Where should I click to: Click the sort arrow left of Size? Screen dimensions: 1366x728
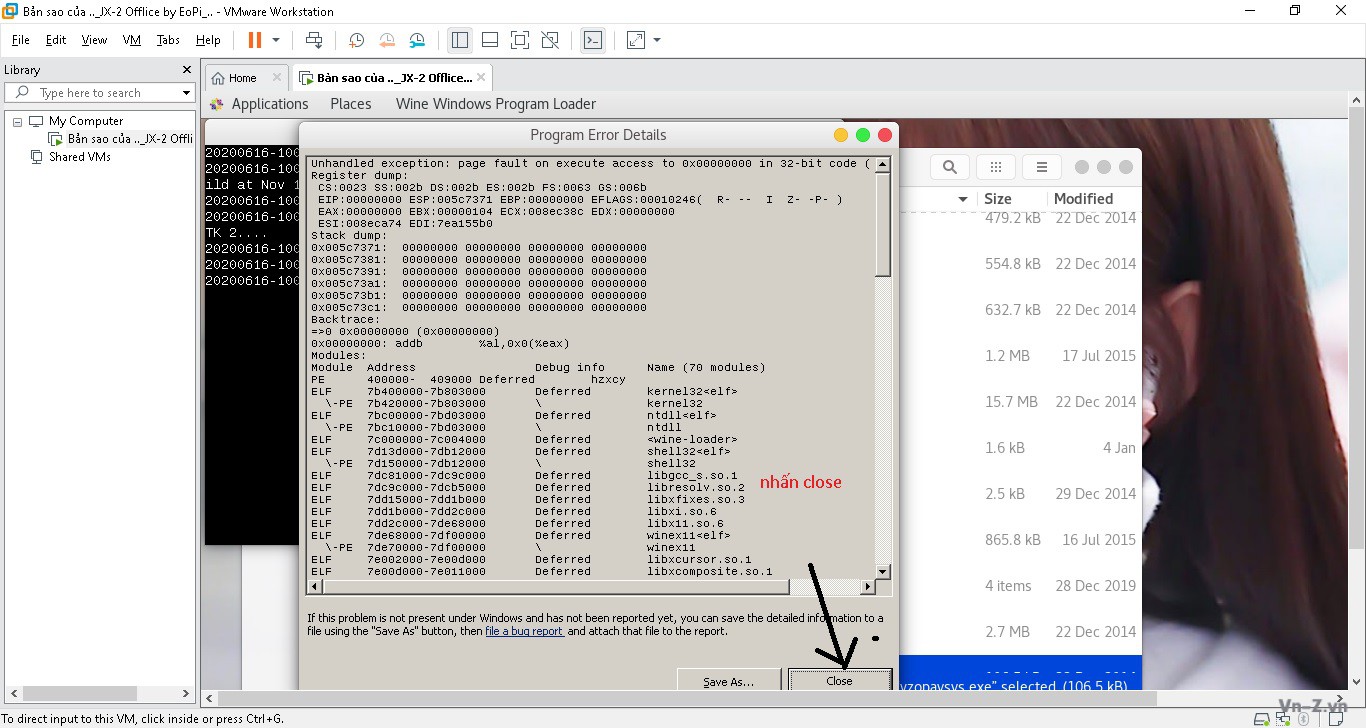coord(963,199)
